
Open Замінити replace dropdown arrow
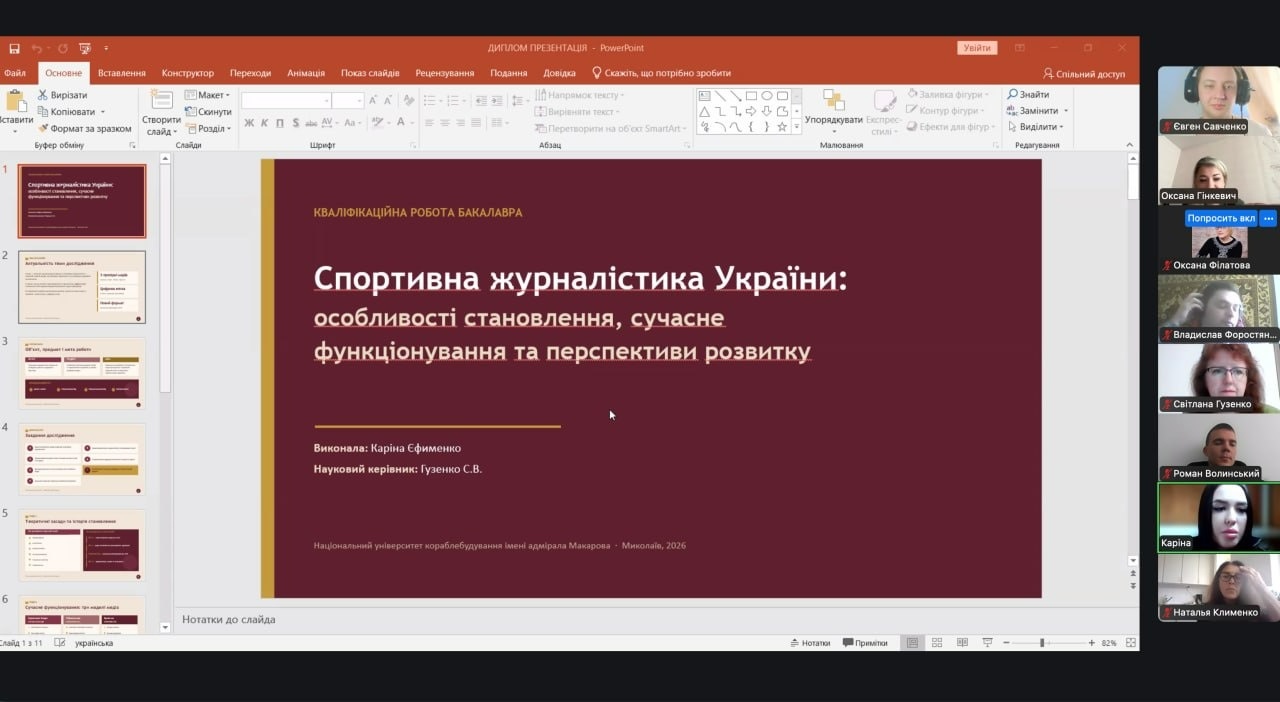1066,111
